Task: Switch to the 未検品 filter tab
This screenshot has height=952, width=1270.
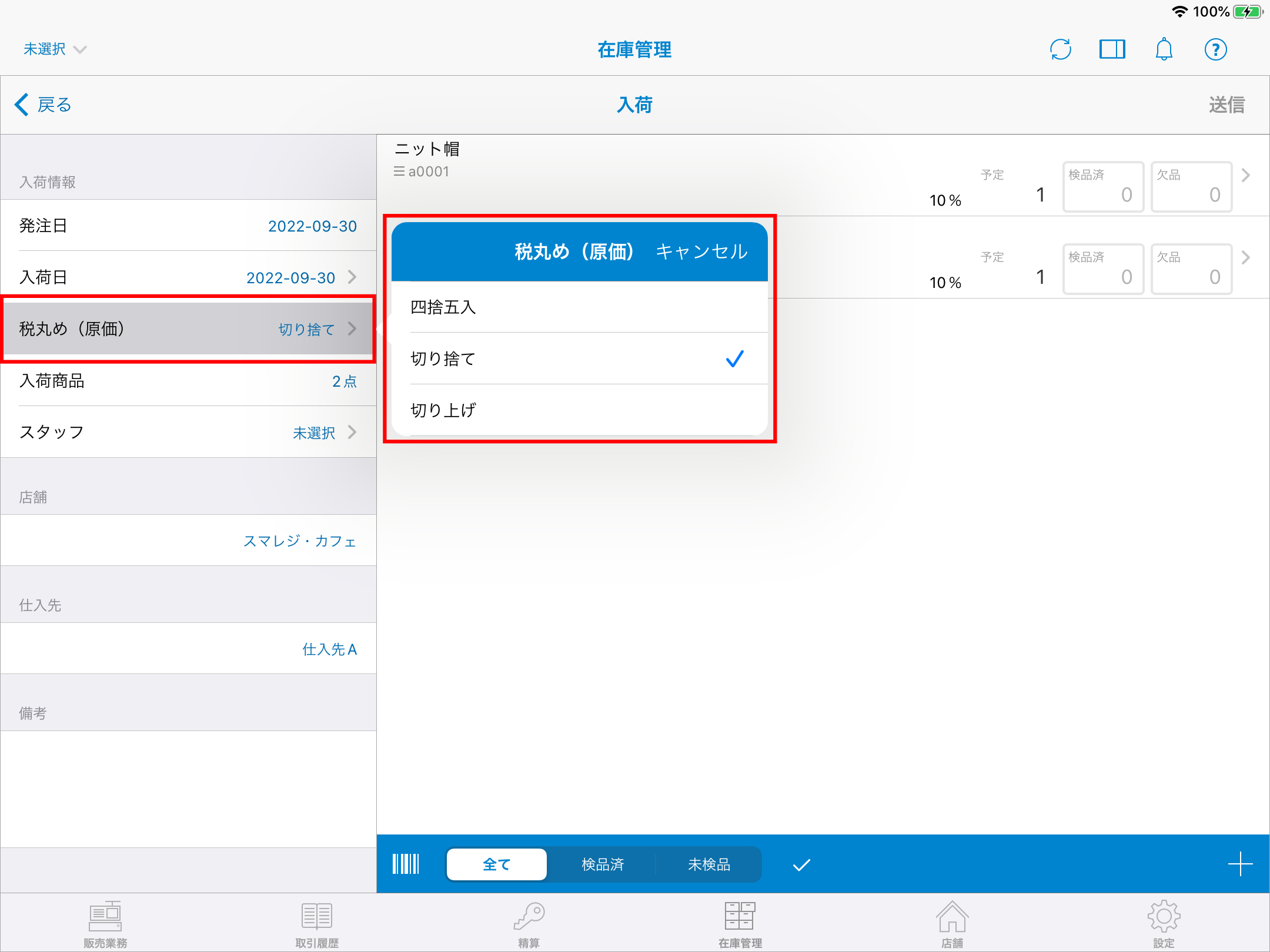Action: click(x=708, y=864)
